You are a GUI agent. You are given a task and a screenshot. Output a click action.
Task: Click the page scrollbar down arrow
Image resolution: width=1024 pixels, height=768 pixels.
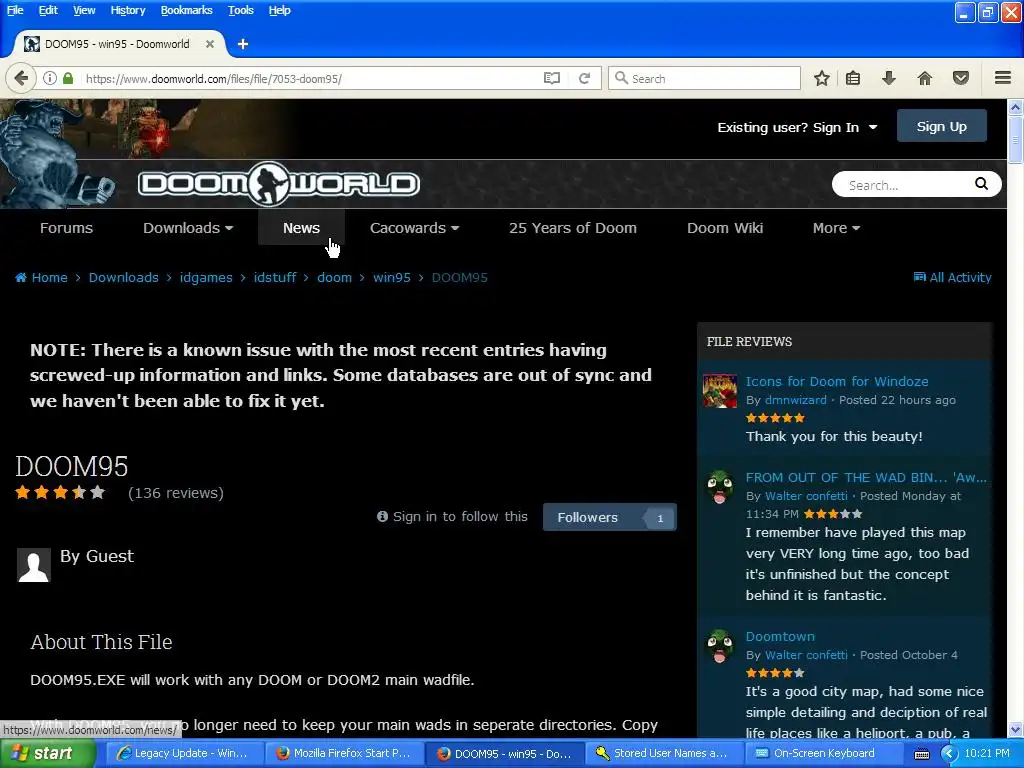[x=1016, y=729]
